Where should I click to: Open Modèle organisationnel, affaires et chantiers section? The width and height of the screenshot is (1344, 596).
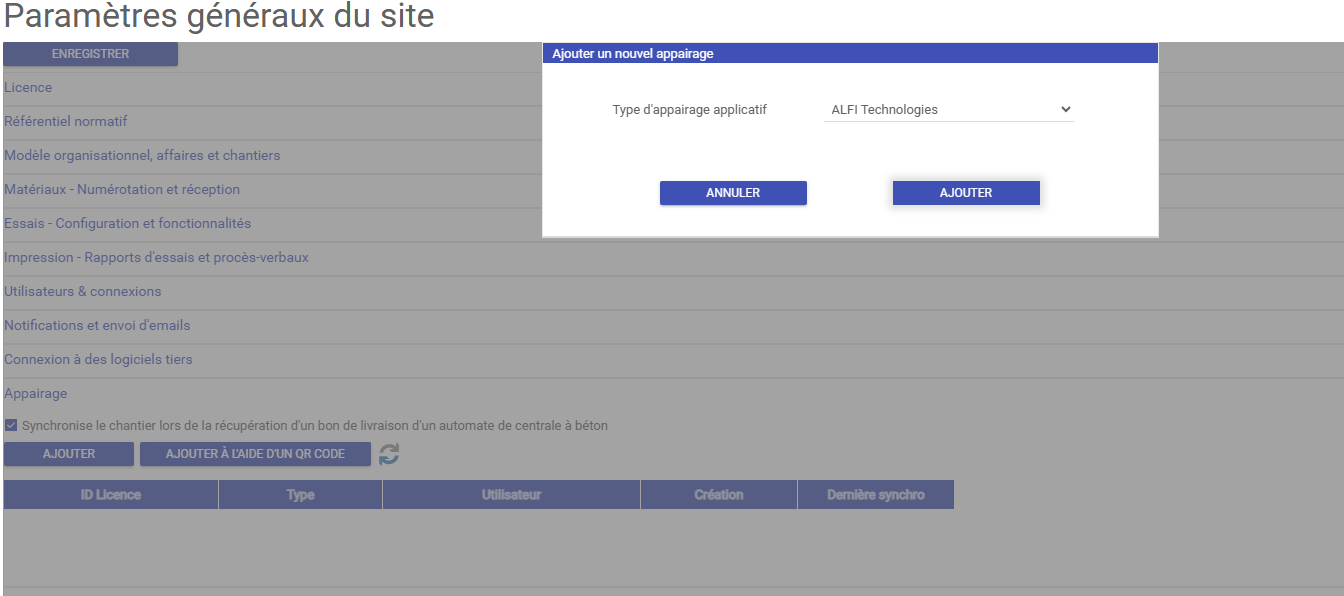[x=142, y=156]
